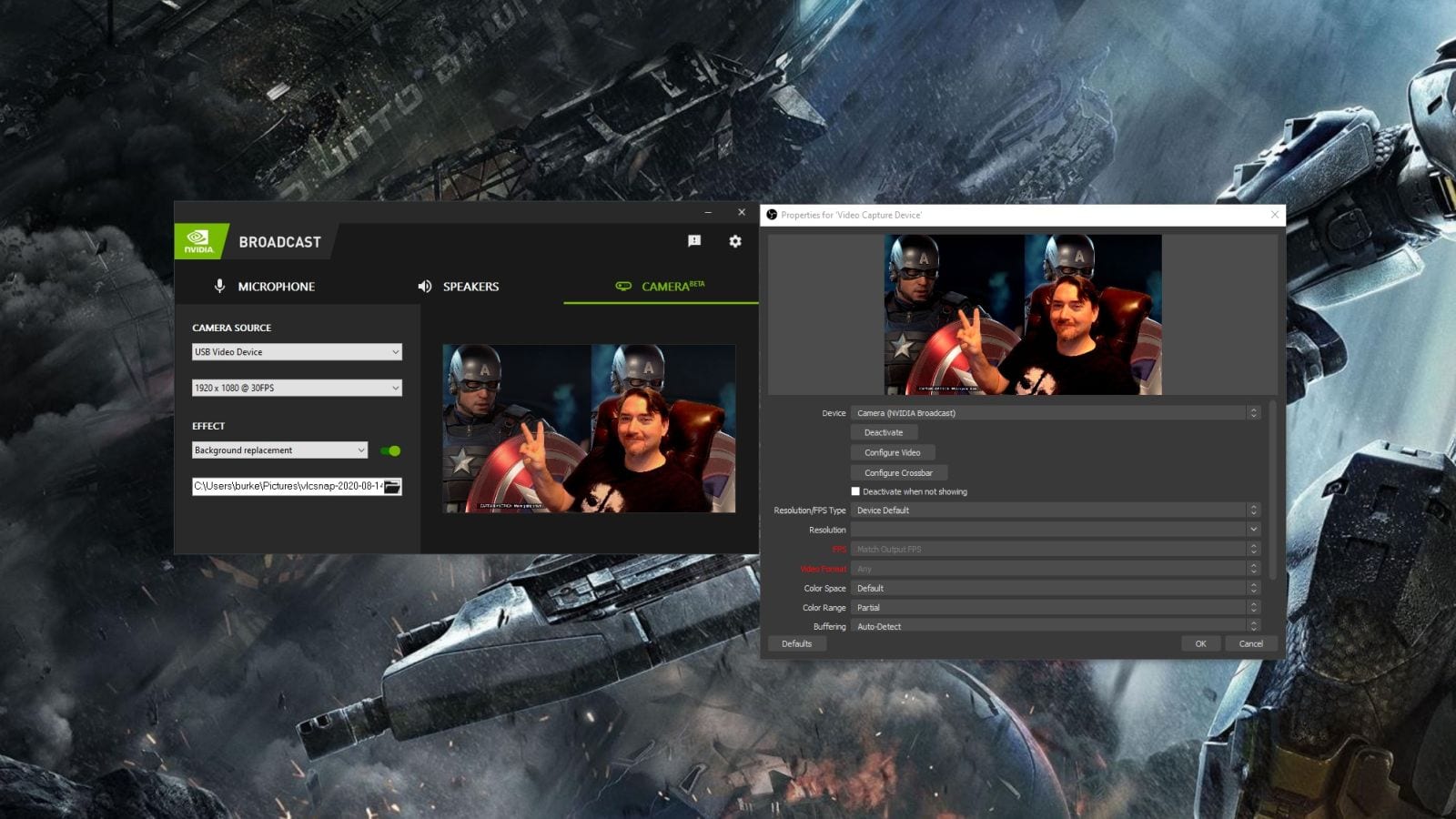The width and height of the screenshot is (1456, 819).
Task: Click the OBS logo in Properties title bar
Action: click(772, 215)
